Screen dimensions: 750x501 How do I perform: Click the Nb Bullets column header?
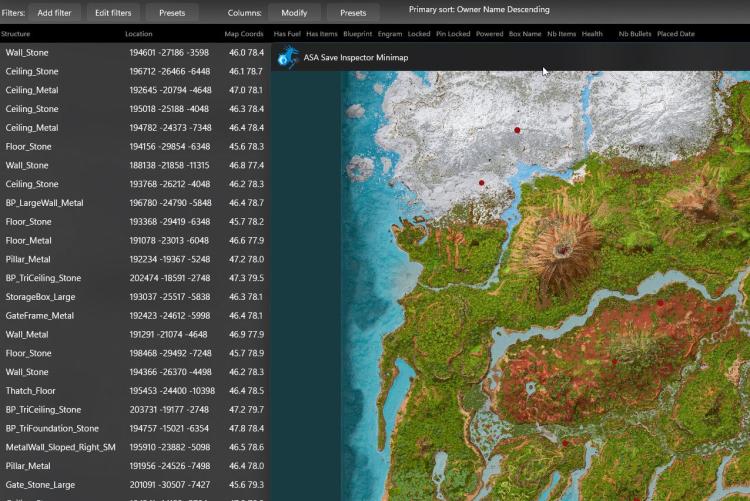click(635, 34)
